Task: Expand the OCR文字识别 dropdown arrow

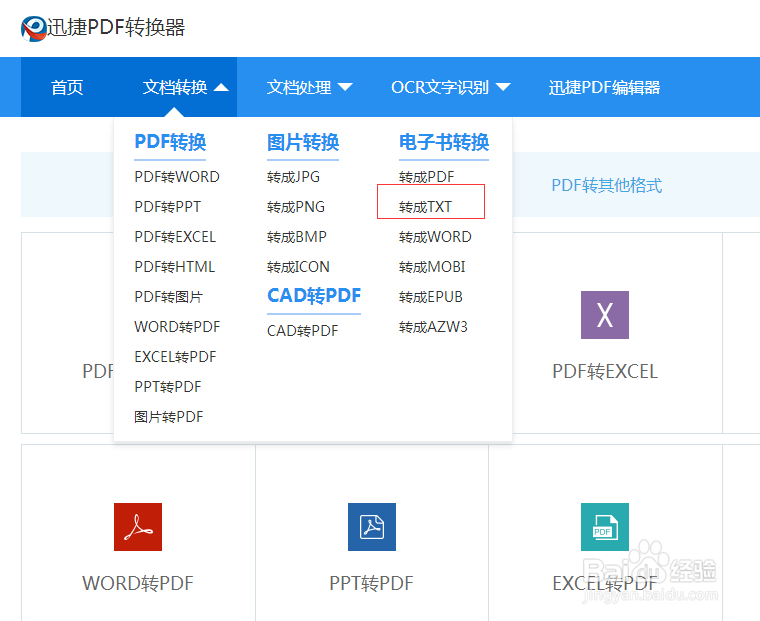Action: pyautogui.click(x=503, y=87)
